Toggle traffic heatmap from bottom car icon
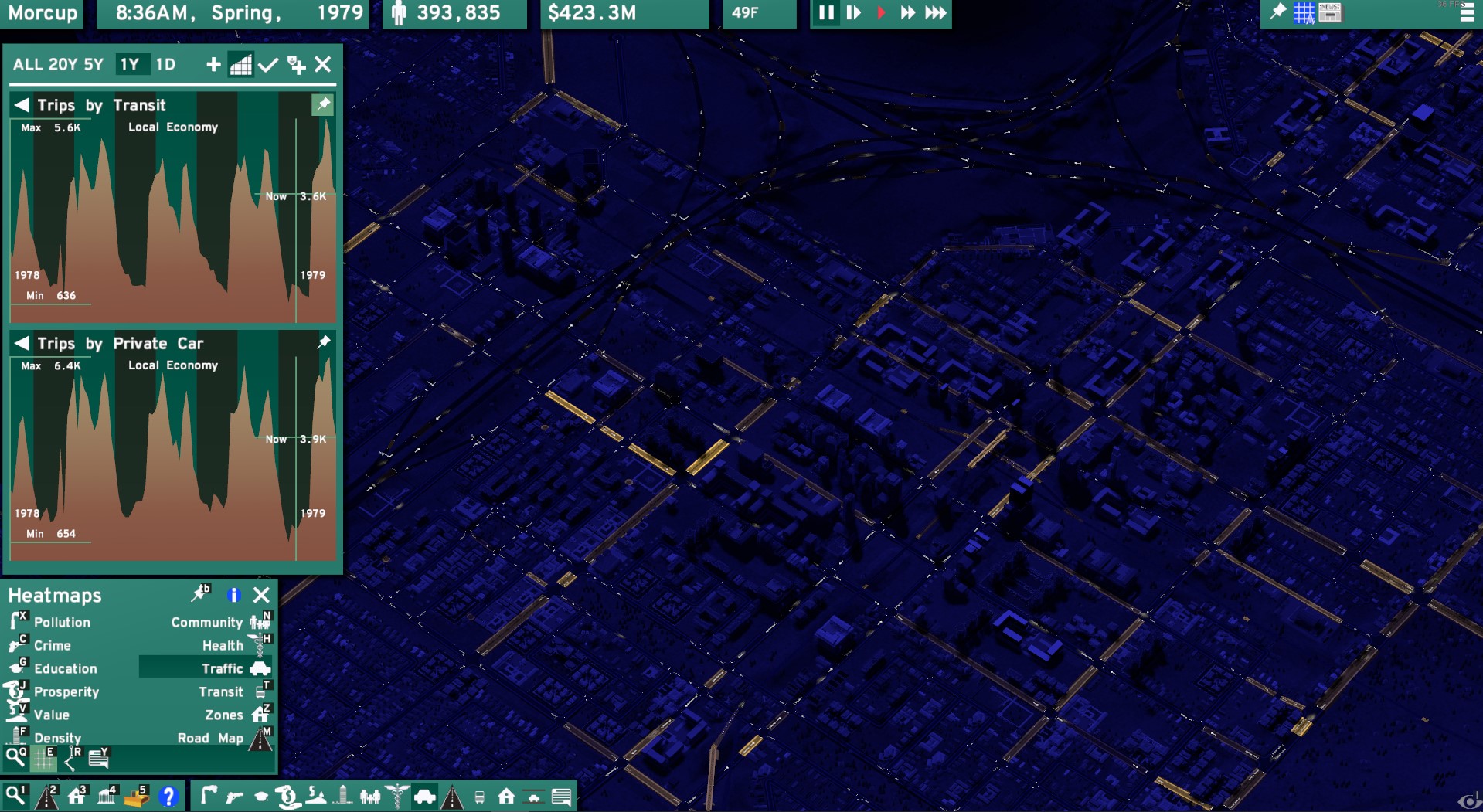This screenshot has width=1483, height=812. [x=424, y=795]
